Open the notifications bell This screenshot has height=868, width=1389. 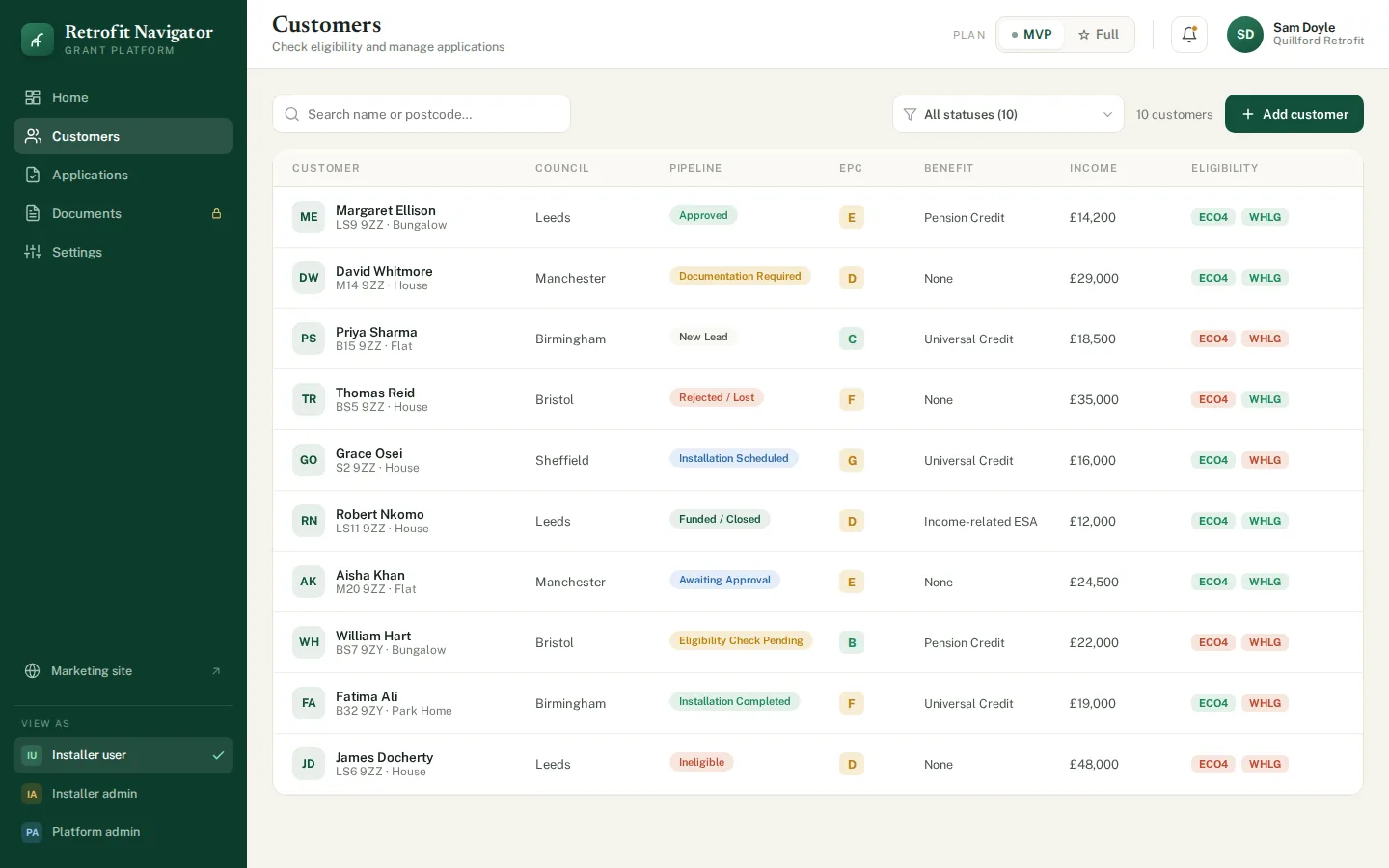click(1189, 35)
